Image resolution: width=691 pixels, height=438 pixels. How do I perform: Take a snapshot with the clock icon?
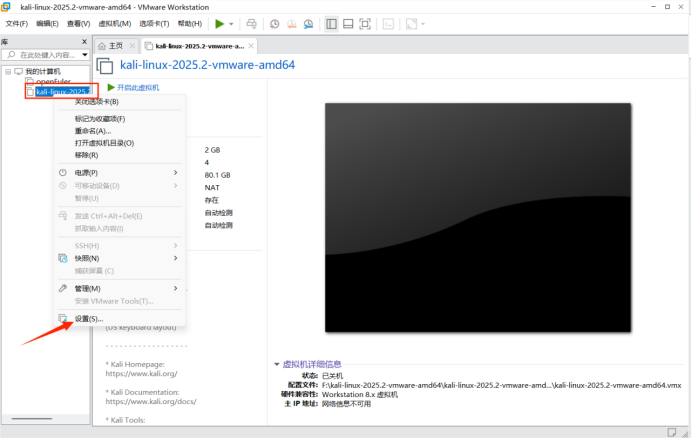point(275,24)
